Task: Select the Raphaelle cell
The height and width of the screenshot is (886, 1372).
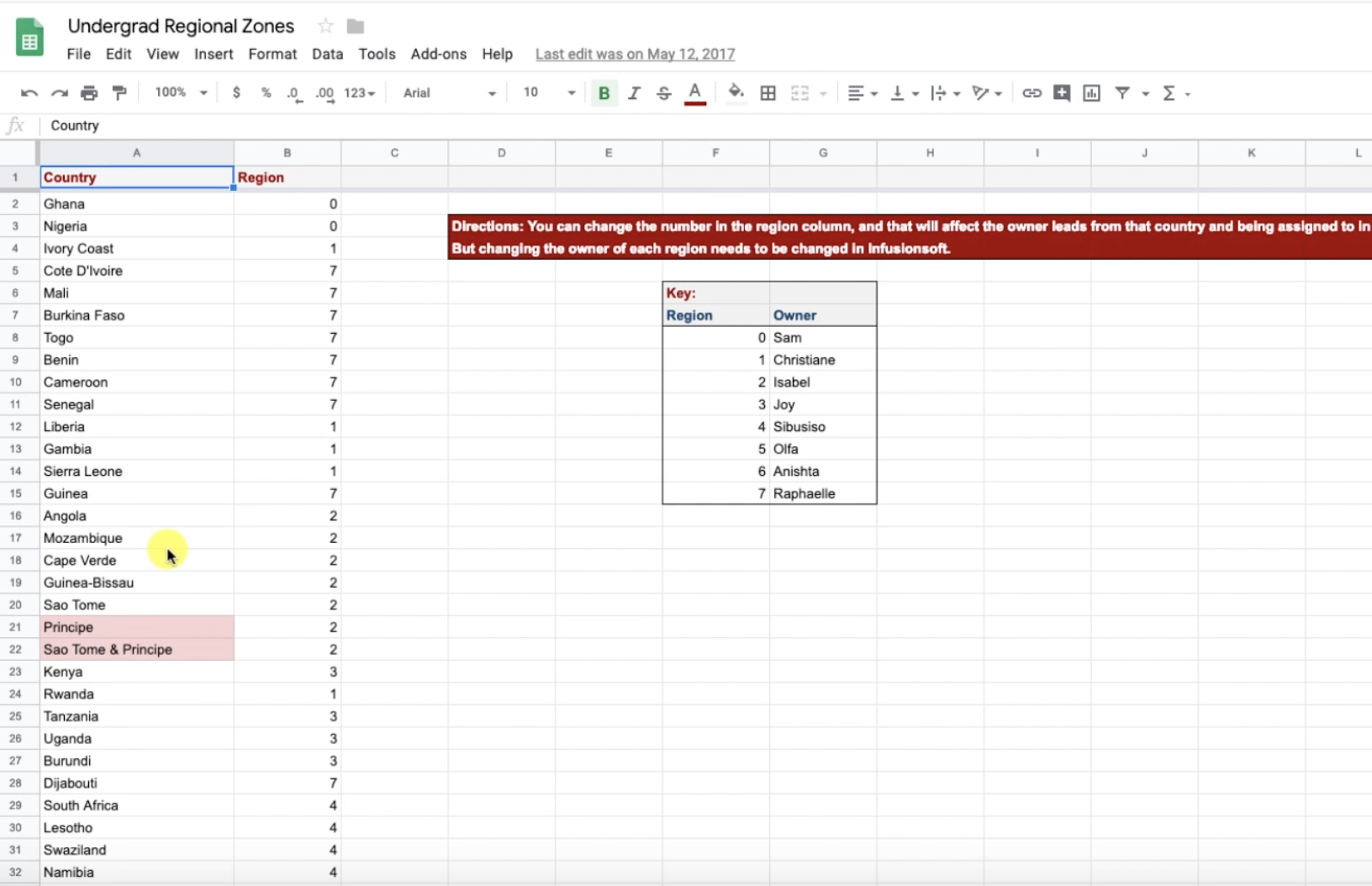Action: pyautogui.click(x=823, y=493)
